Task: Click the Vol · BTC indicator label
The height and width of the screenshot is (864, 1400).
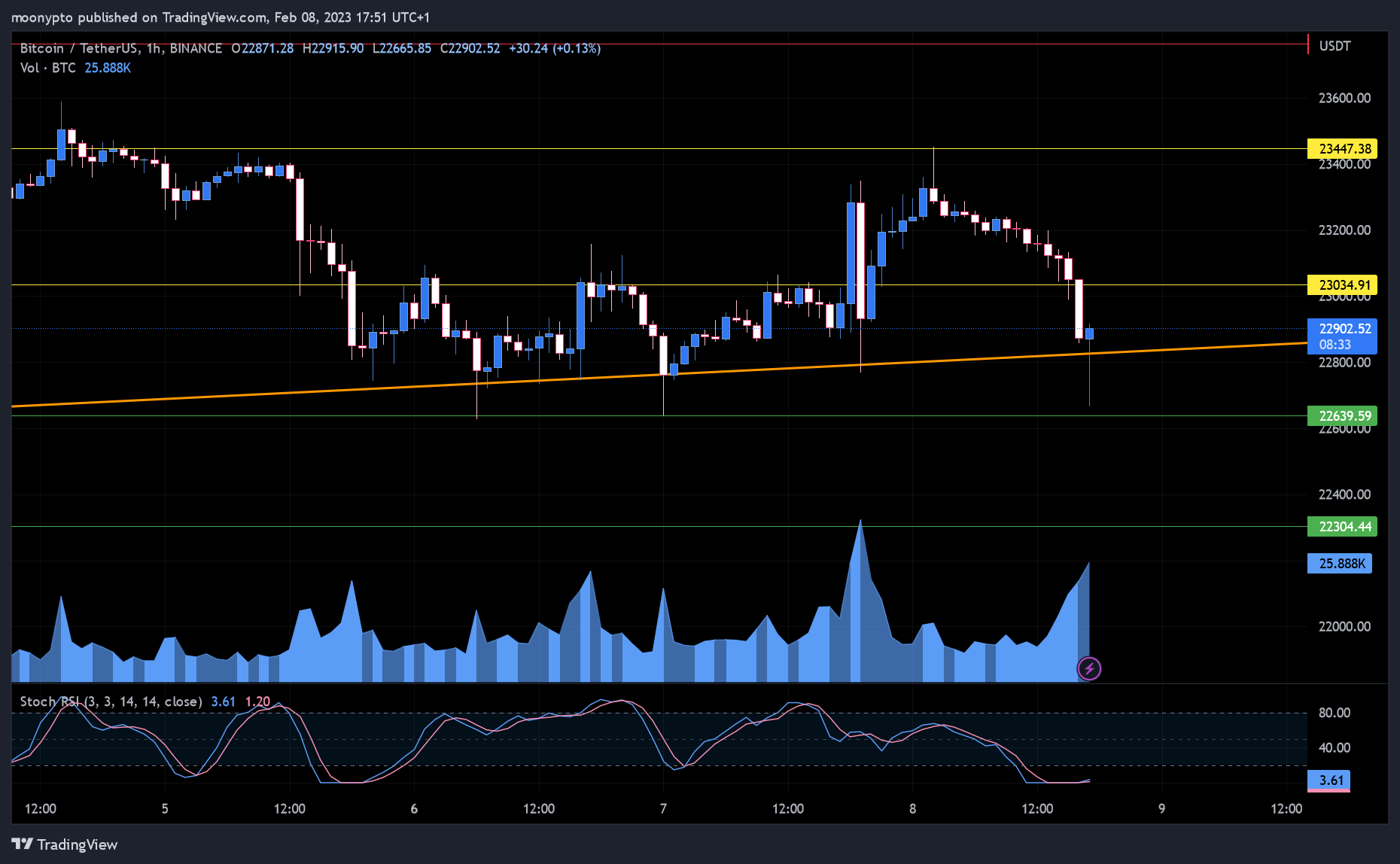Action: coord(47,68)
